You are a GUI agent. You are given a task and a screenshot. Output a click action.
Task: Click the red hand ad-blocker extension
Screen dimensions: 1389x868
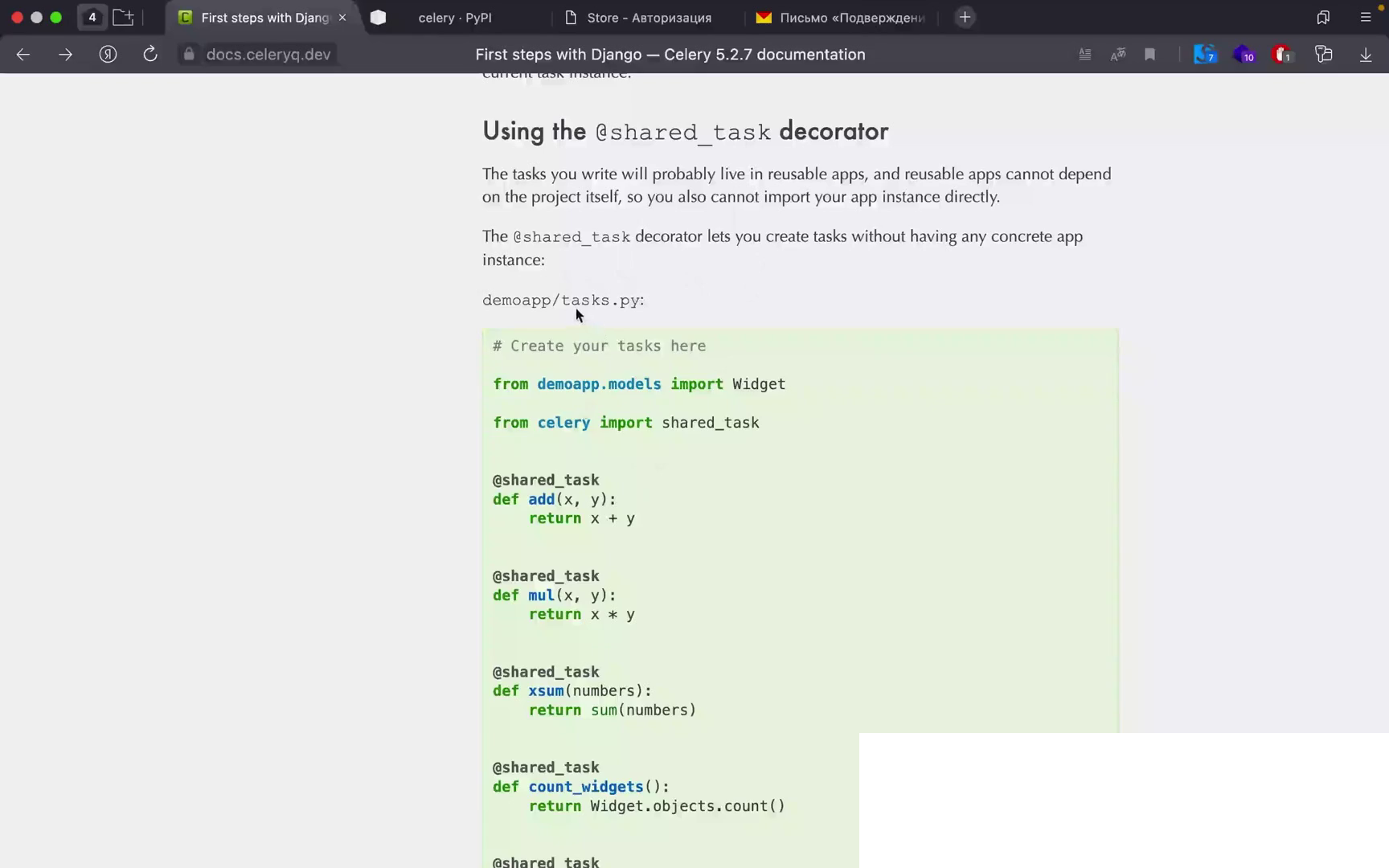tap(1281, 55)
